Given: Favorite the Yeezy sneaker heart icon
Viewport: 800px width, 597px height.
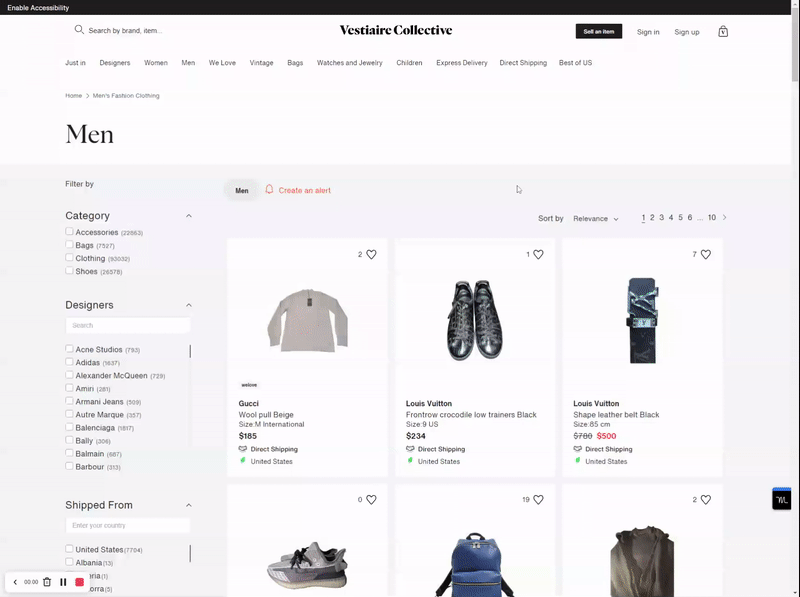Looking at the screenshot, I should coord(371,500).
